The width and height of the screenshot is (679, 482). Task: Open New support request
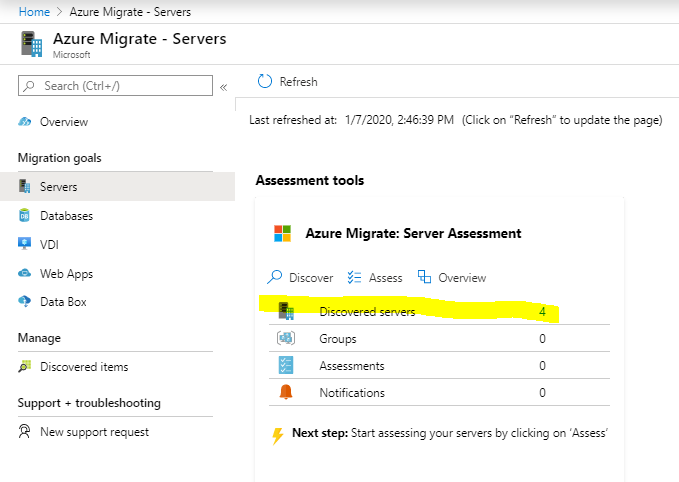(x=94, y=432)
